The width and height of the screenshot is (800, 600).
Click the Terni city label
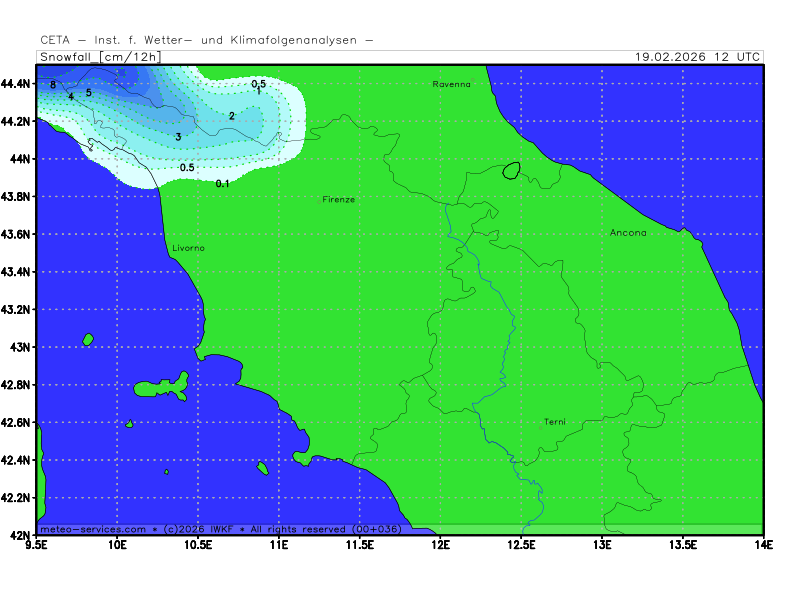(554, 422)
